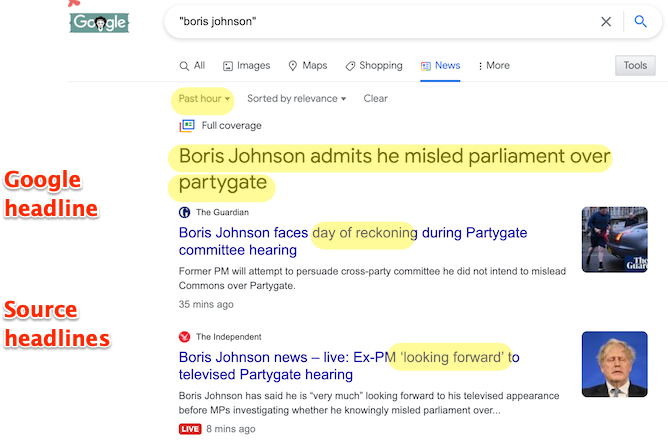Click the blue magnifier search button

641,22
